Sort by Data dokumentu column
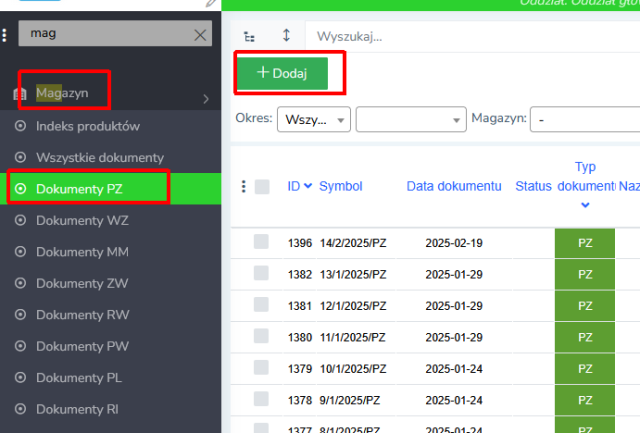The image size is (640, 433). click(x=454, y=186)
